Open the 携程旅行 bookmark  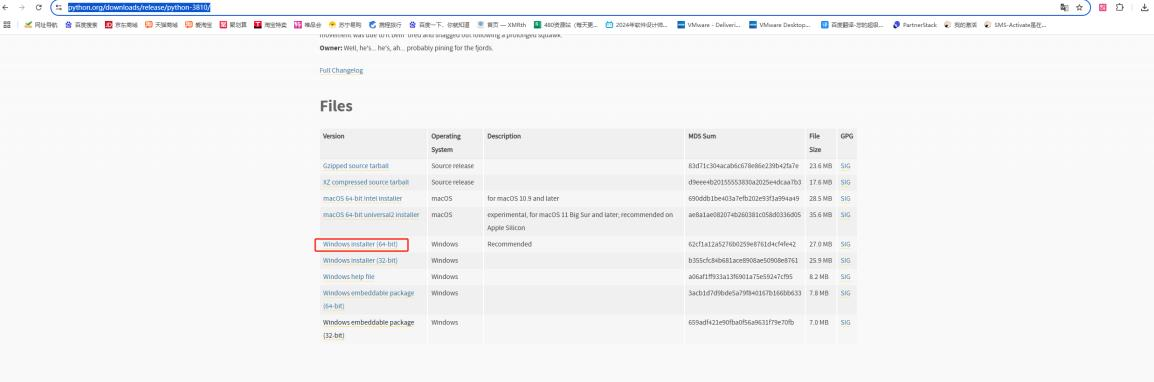point(386,24)
